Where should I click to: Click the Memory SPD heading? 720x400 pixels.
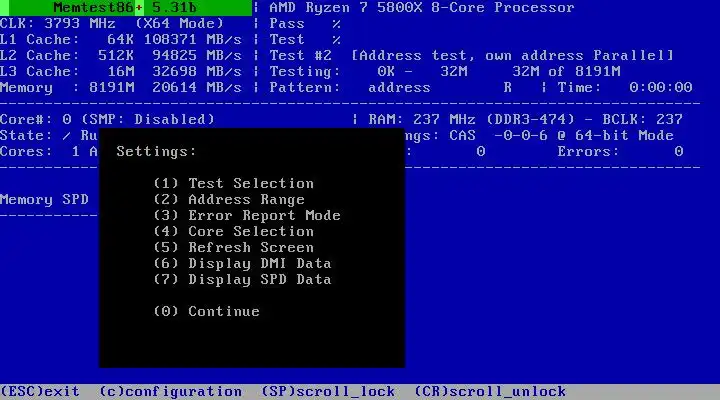(x=45, y=200)
